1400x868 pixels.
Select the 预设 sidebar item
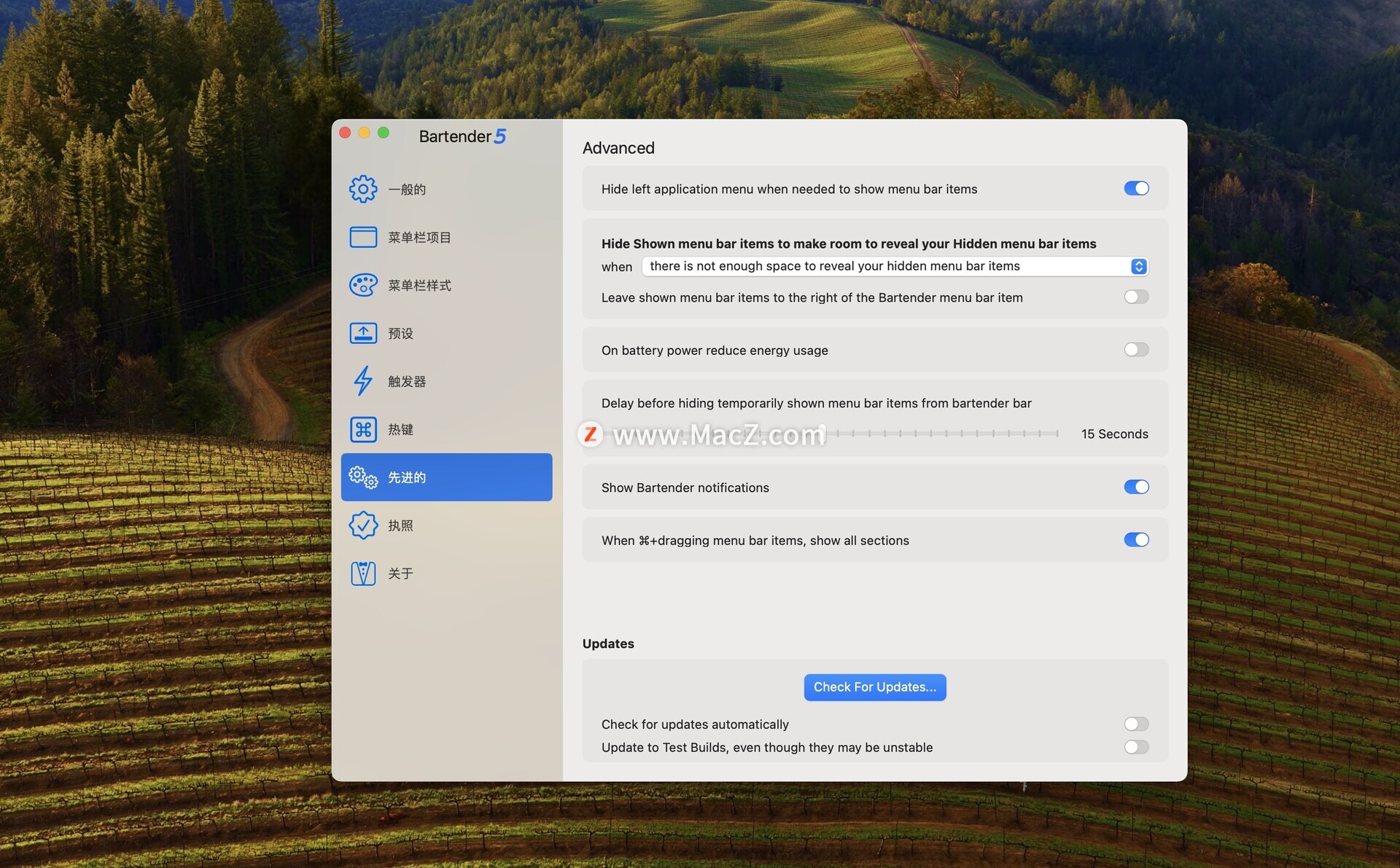(x=446, y=334)
